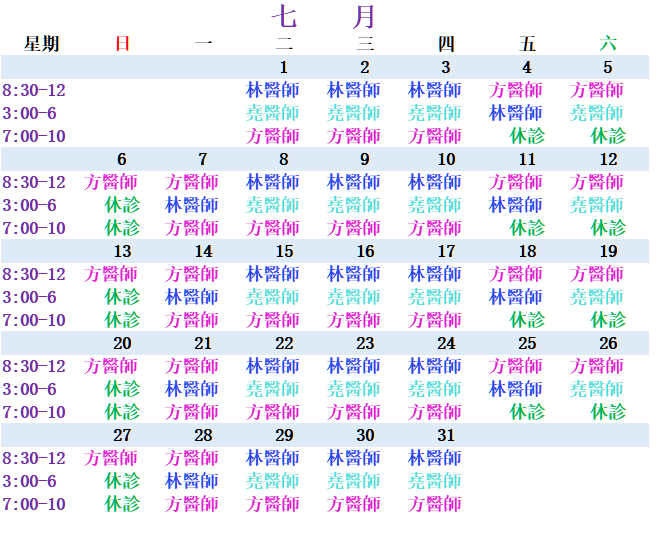This screenshot has height=540, width=658.
Task: Select date number 6
Action: pyautogui.click(x=122, y=159)
